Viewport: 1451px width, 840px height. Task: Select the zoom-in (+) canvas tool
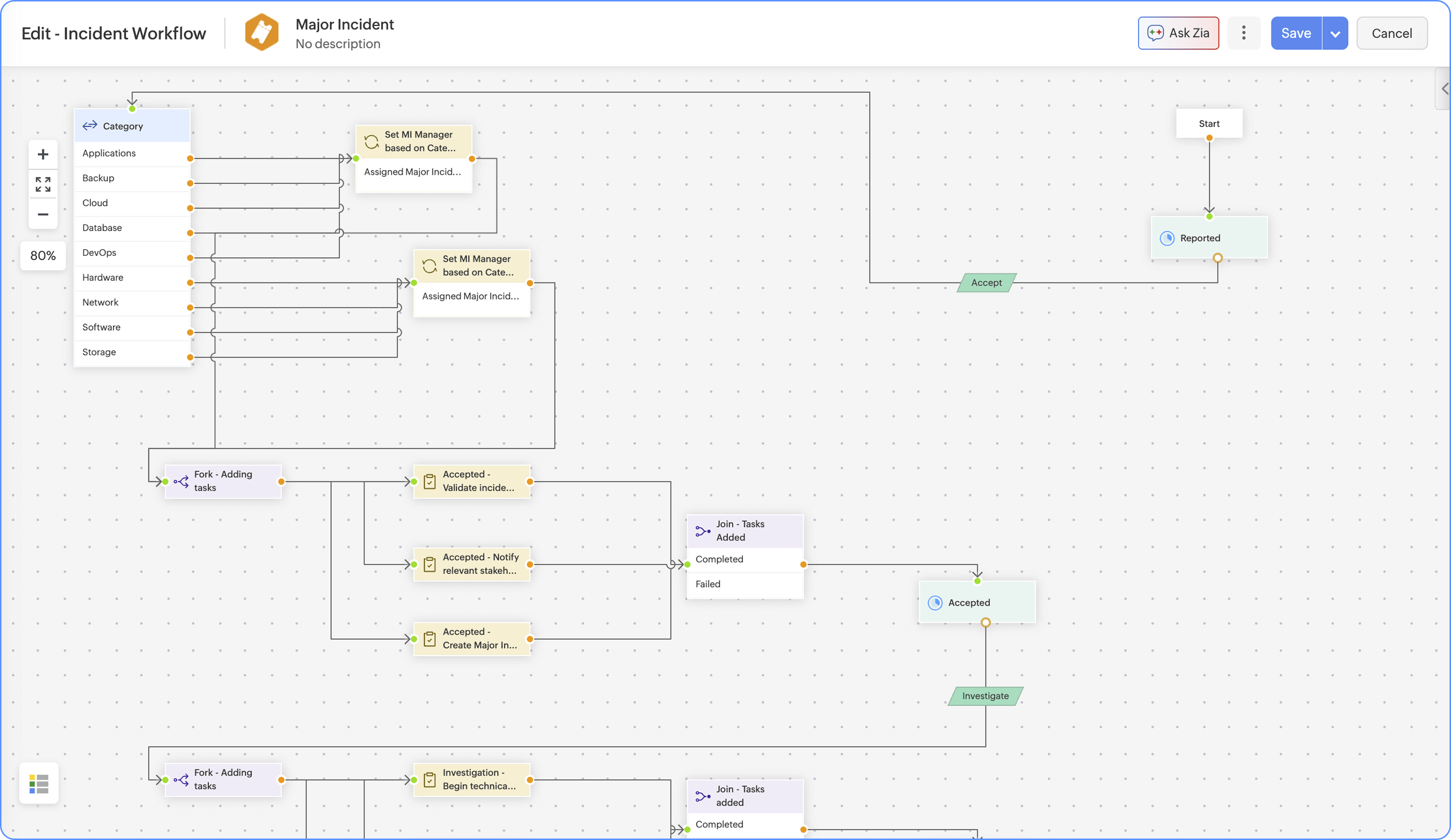click(43, 154)
